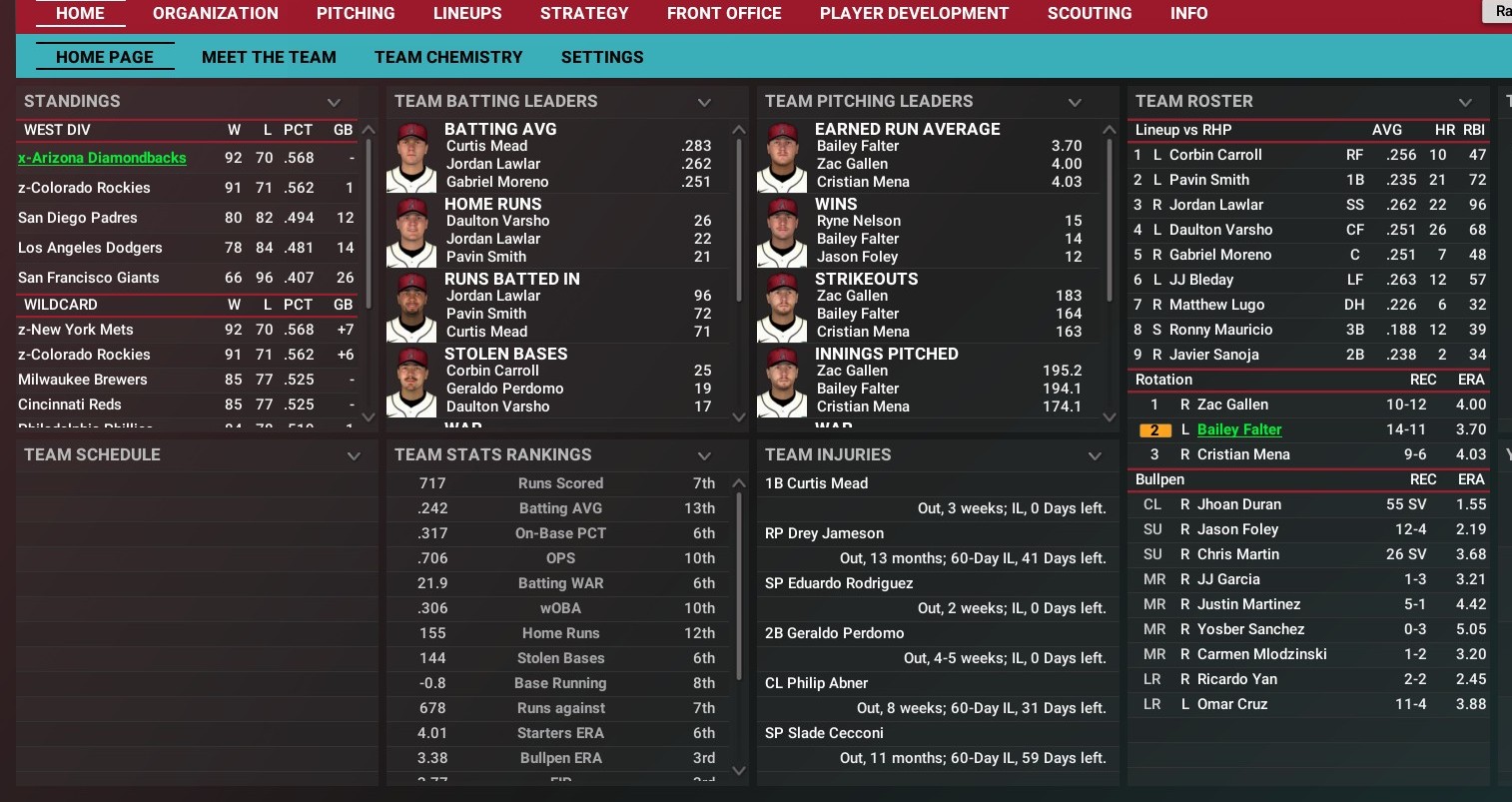Open the Arizona Diamondbacks standings link
The width and height of the screenshot is (1512, 802).
pyautogui.click(x=102, y=158)
